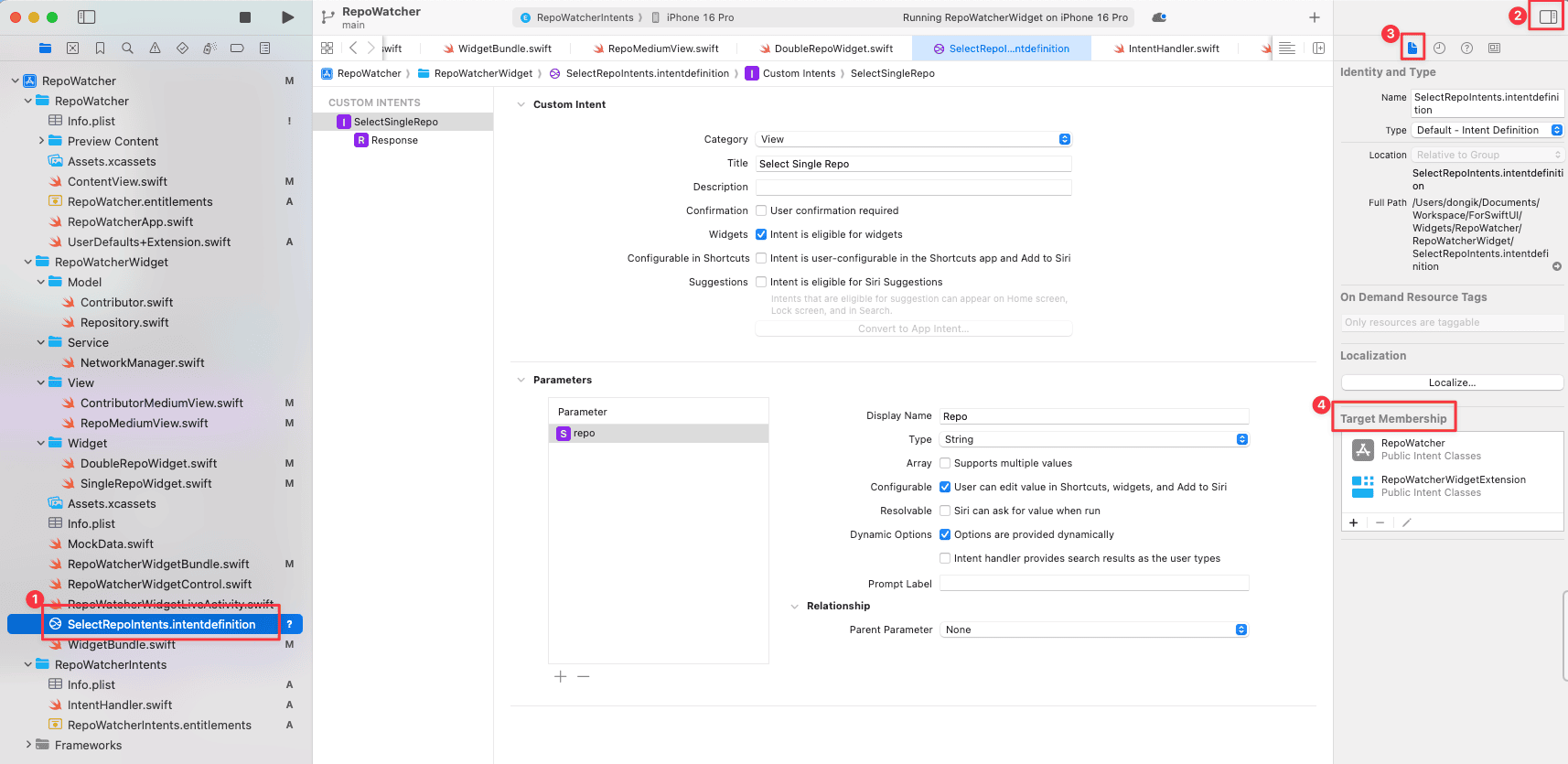Click the Prompt Label input field
1568x764 pixels.
pos(1094,583)
